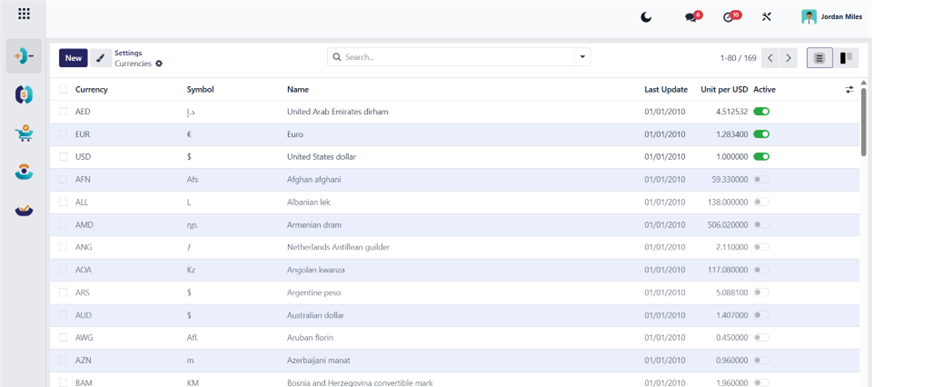Switch to list view
The image size is (950, 387).
tap(820, 58)
